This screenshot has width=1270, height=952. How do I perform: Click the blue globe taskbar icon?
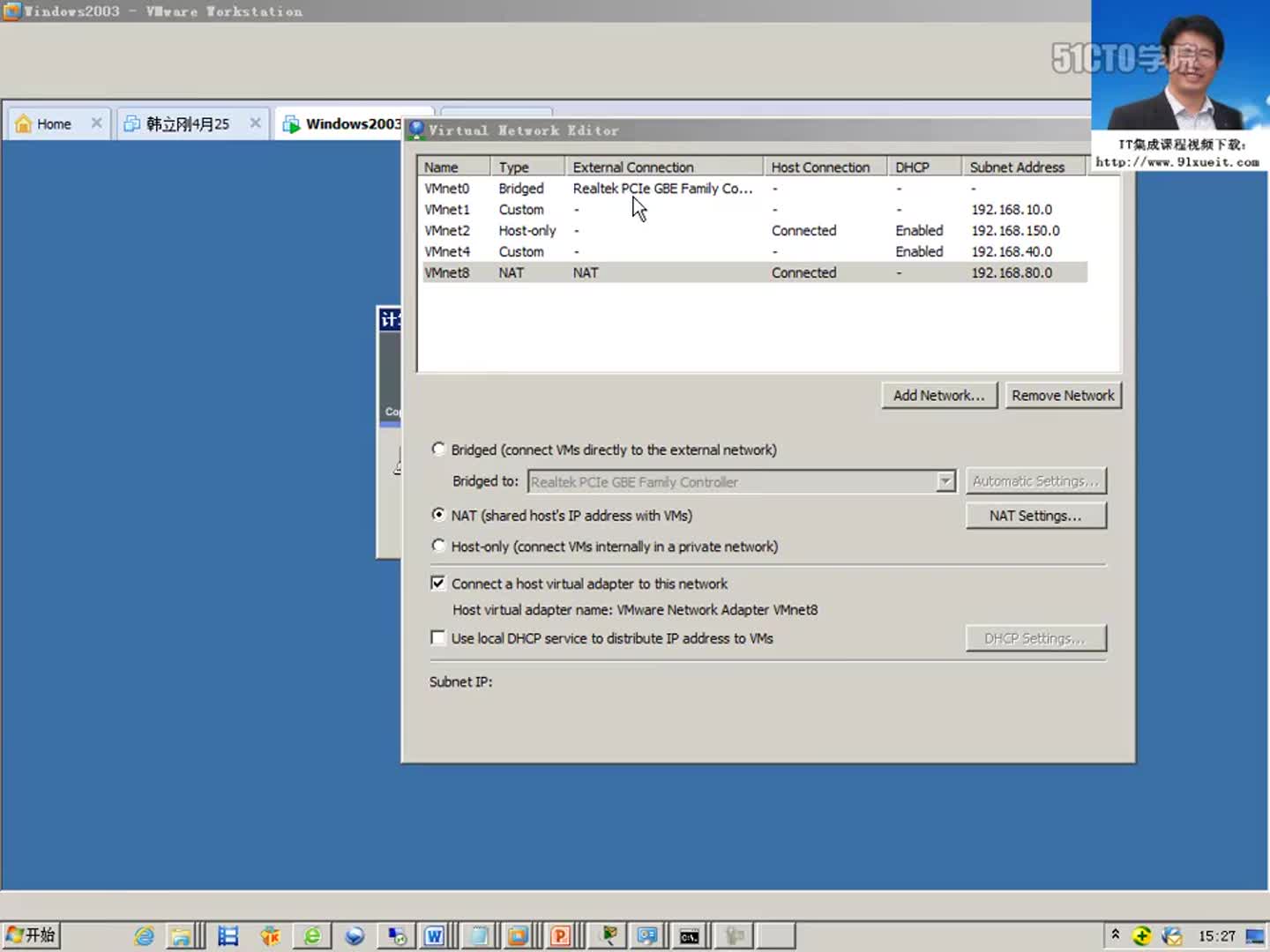click(355, 936)
